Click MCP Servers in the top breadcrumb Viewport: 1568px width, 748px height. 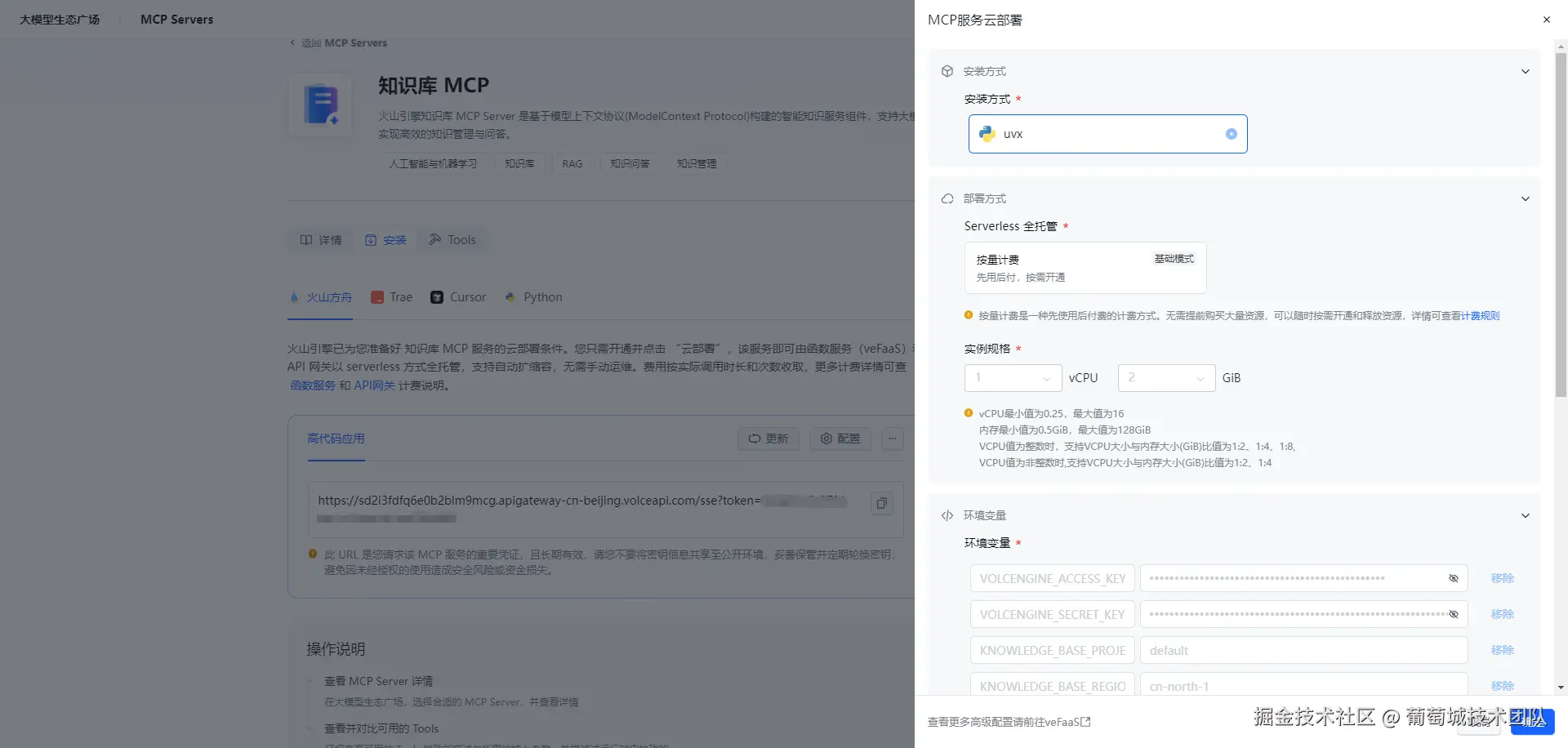176,20
